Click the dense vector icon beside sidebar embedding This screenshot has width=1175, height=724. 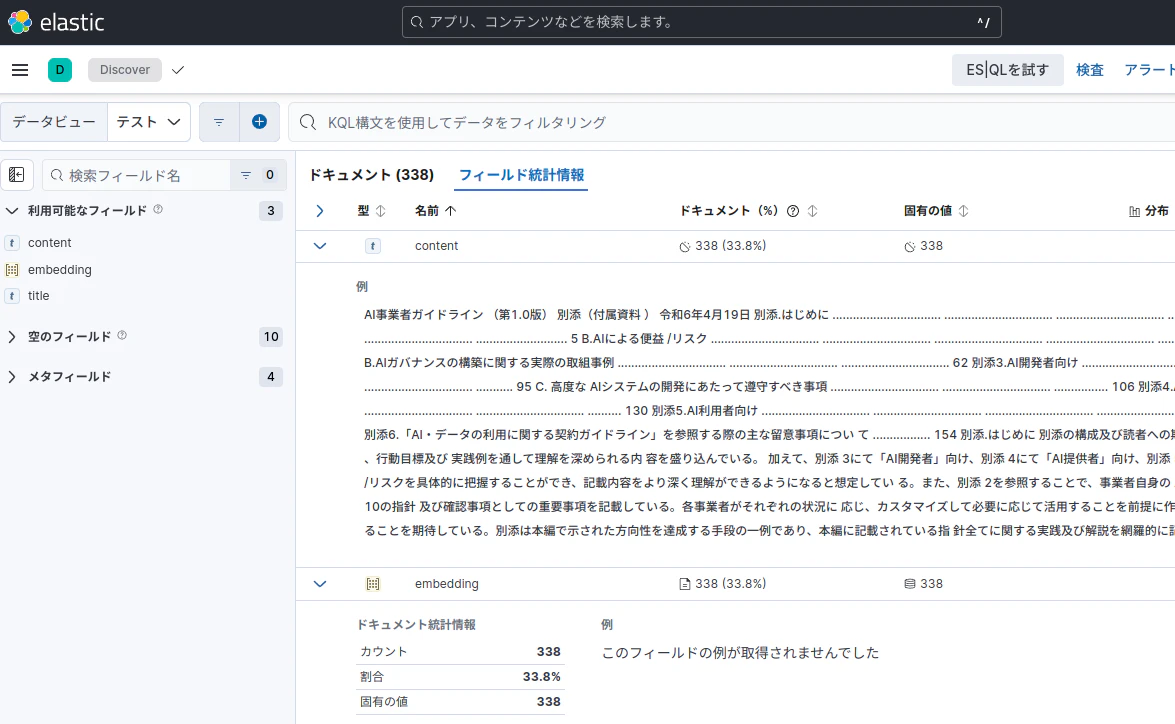(x=12, y=270)
